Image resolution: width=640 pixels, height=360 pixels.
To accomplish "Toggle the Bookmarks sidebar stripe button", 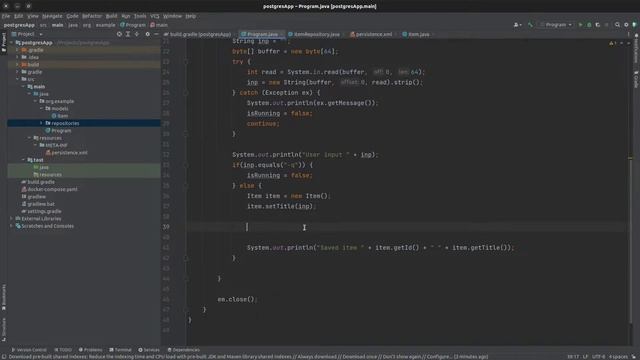I will click(x=4, y=298).
